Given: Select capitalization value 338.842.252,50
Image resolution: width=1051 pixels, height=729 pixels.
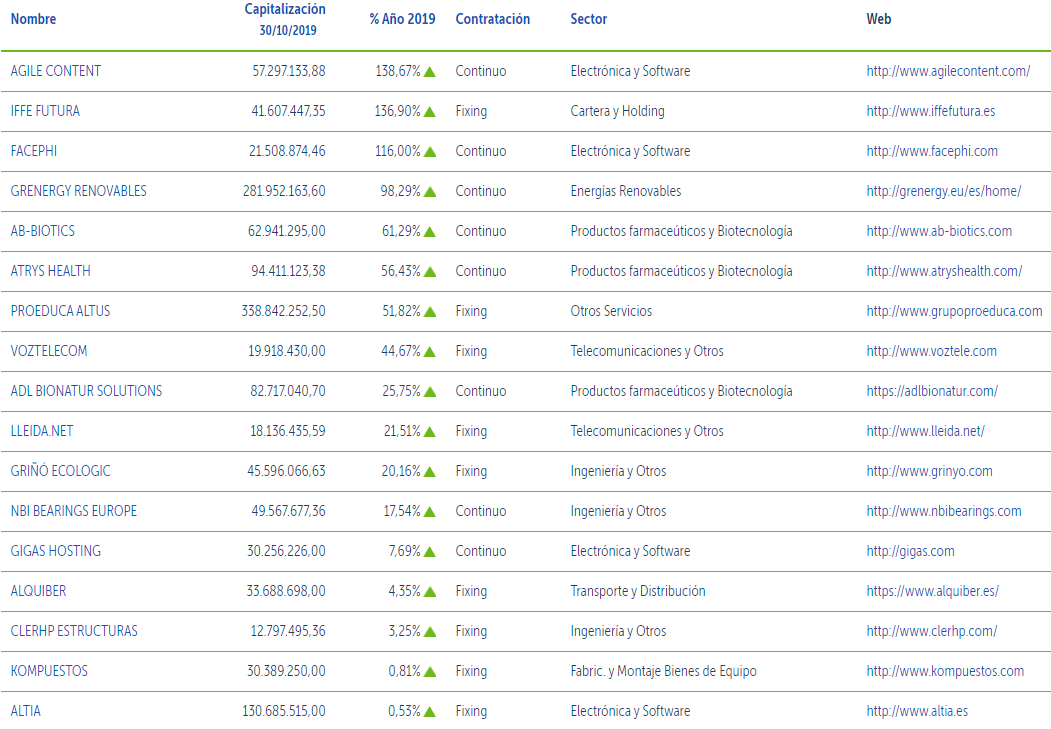Looking at the screenshot, I should [x=284, y=311].
